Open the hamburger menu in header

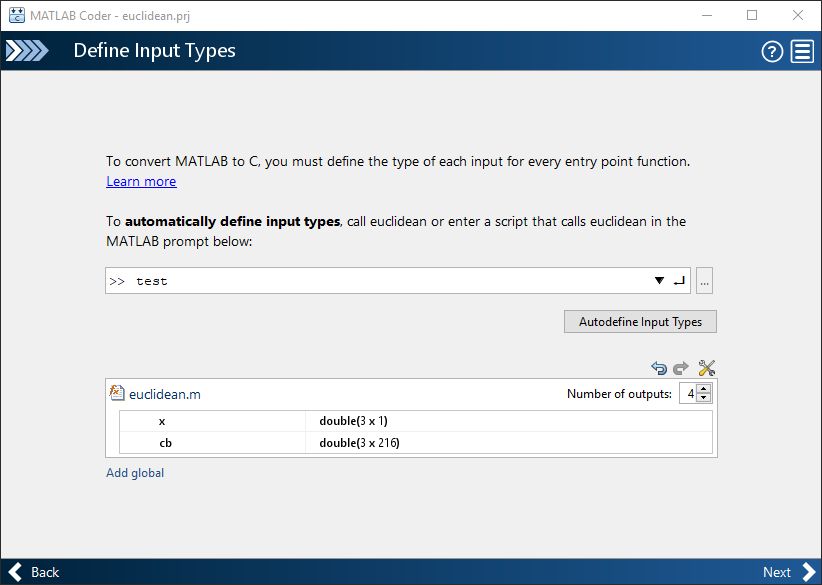[802, 52]
